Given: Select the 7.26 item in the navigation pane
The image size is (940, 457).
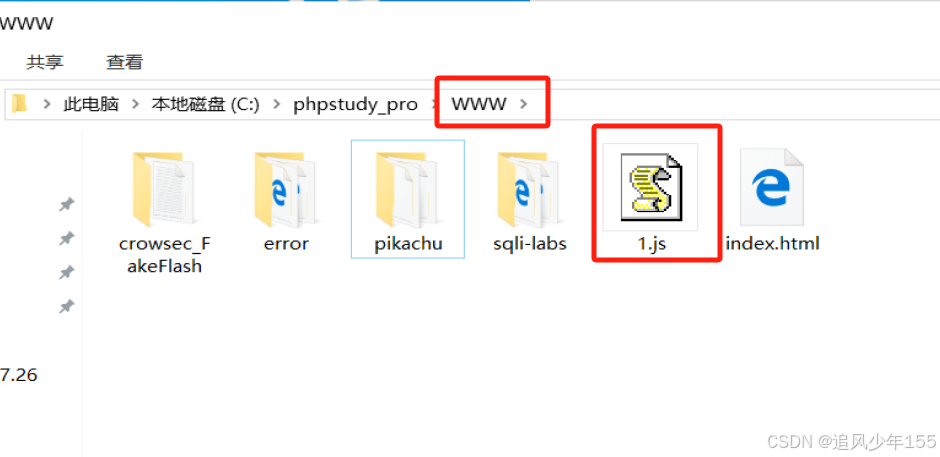Looking at the screenshot, I should (19, 375).
